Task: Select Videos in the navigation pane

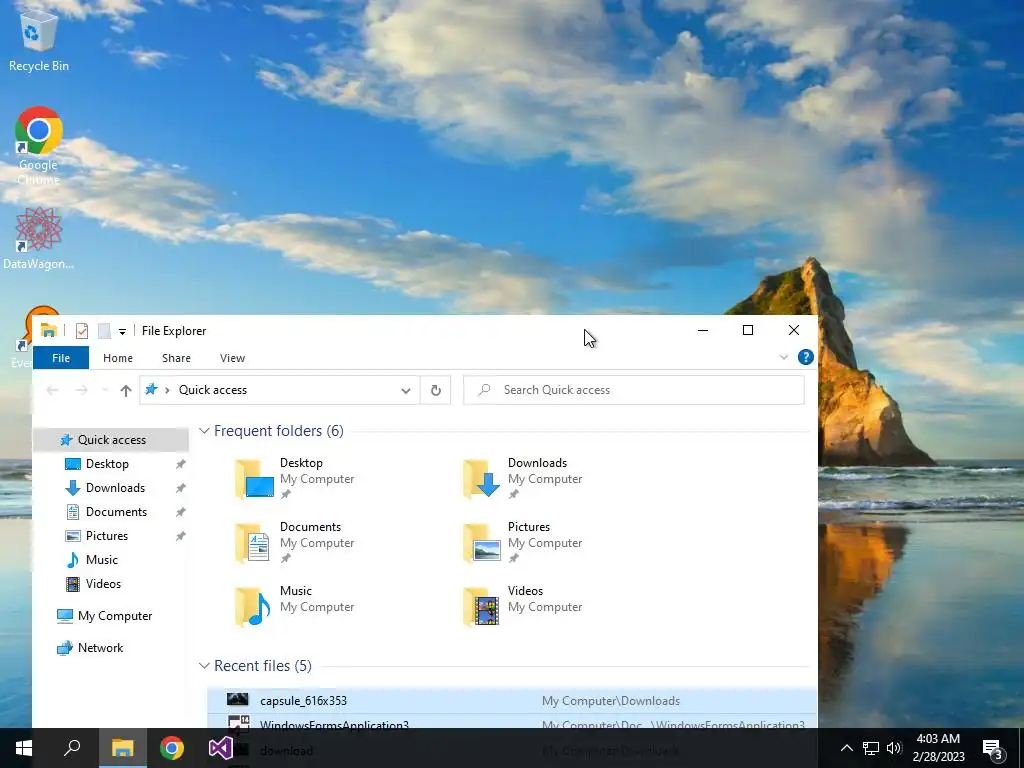Action: click(x=103, y=584)
